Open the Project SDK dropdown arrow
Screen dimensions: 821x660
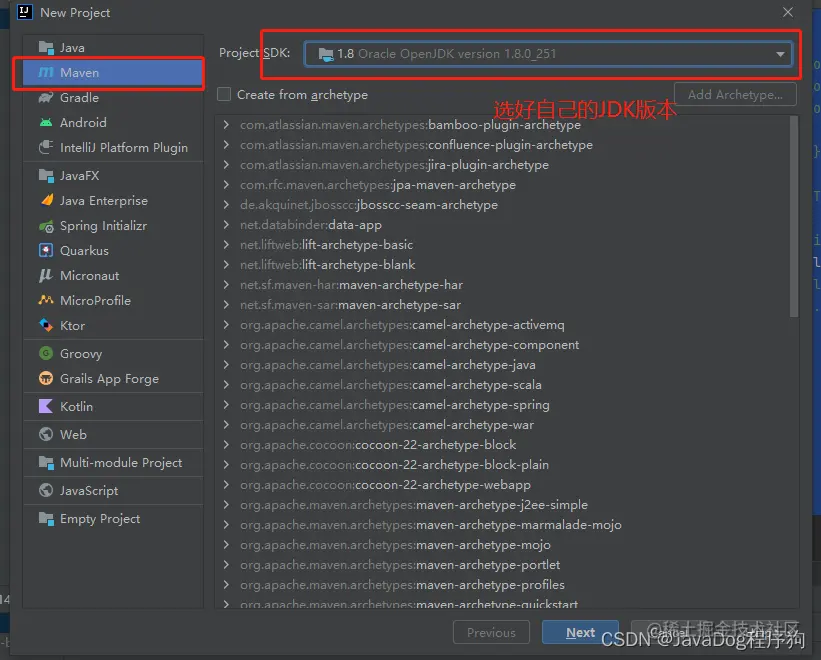click(x=780, y=54)
